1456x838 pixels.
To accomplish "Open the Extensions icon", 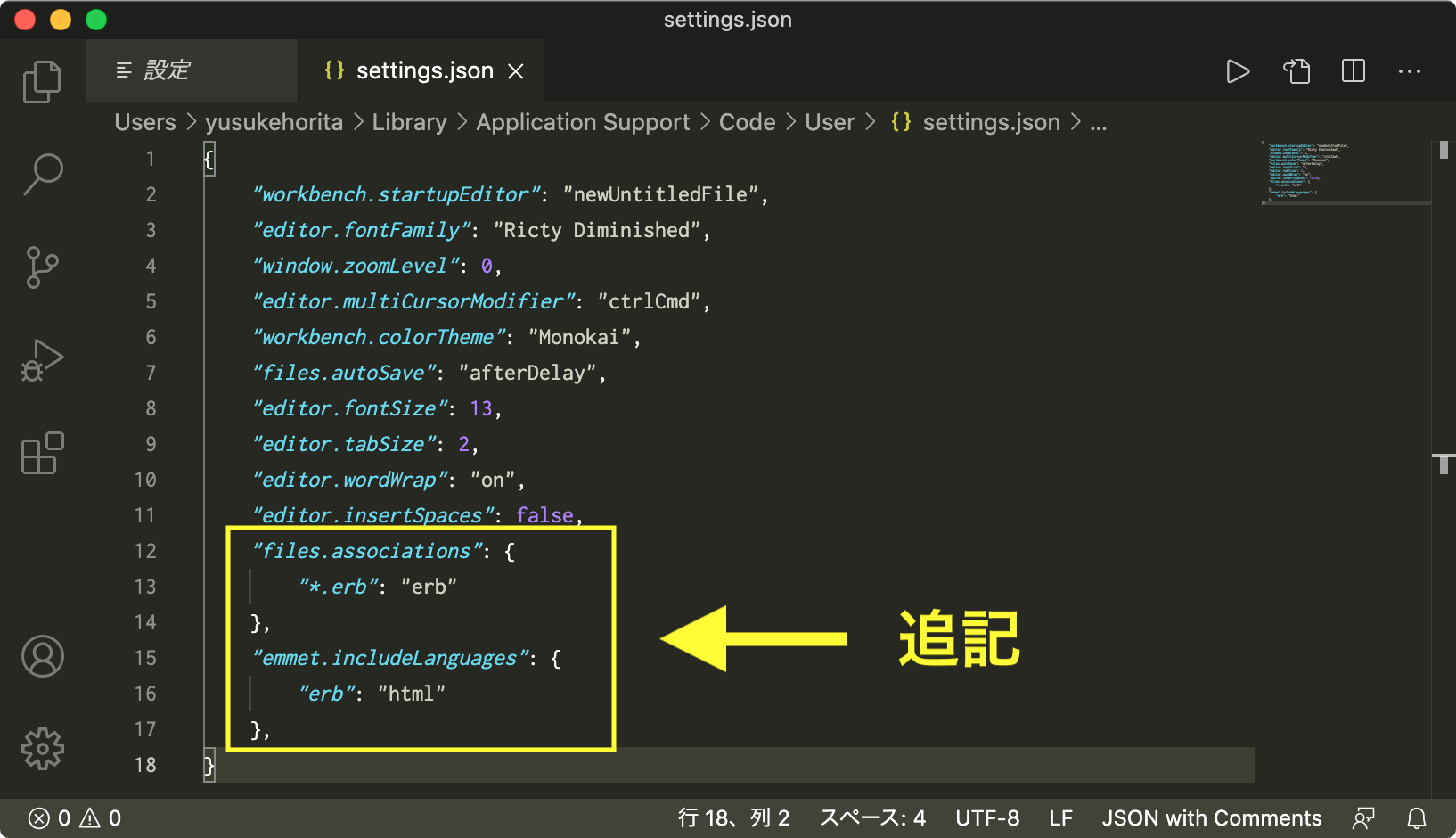I will [41, 454].
